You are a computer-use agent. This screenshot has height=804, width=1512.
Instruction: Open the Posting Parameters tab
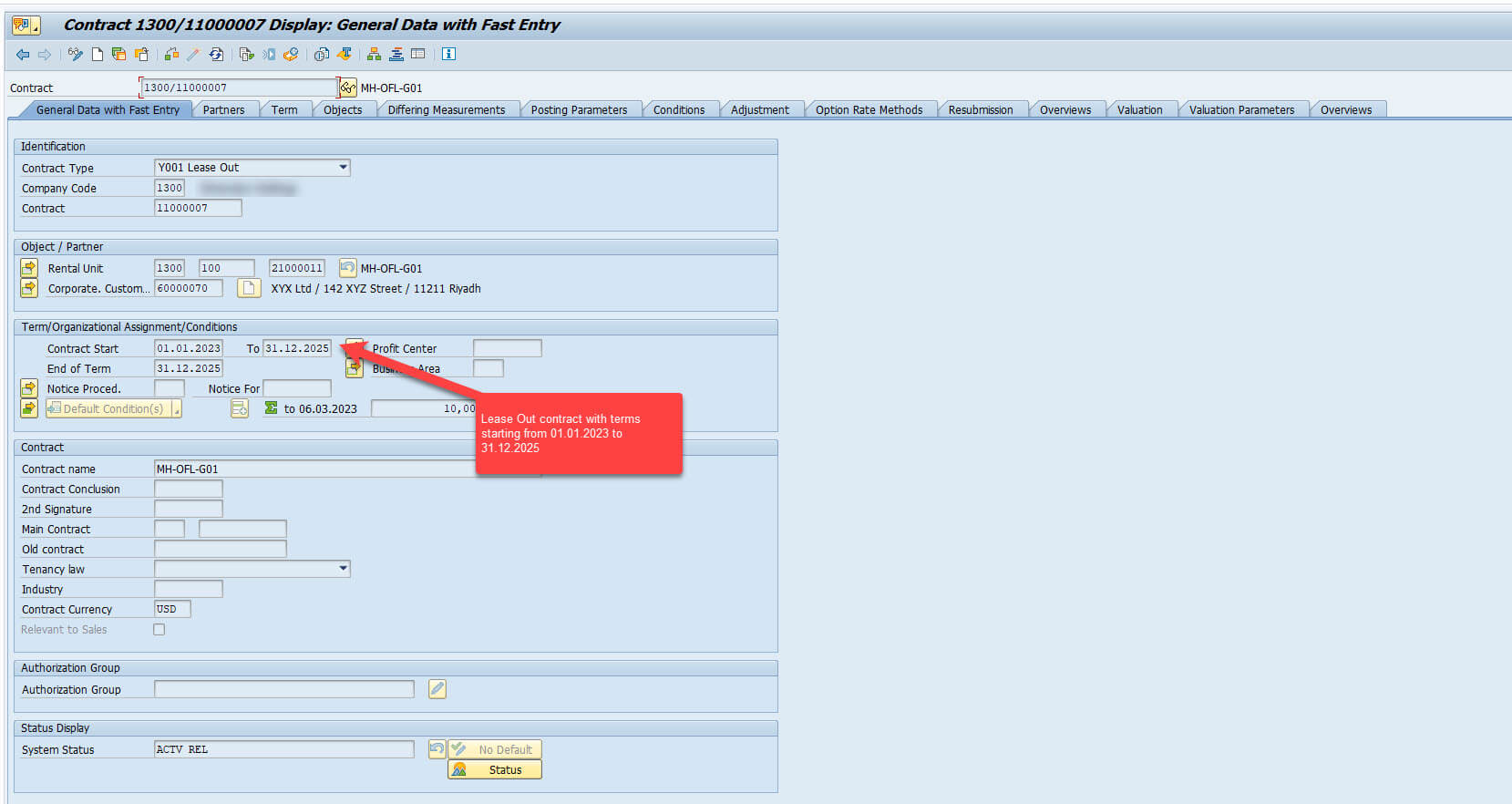pos(579,110)
